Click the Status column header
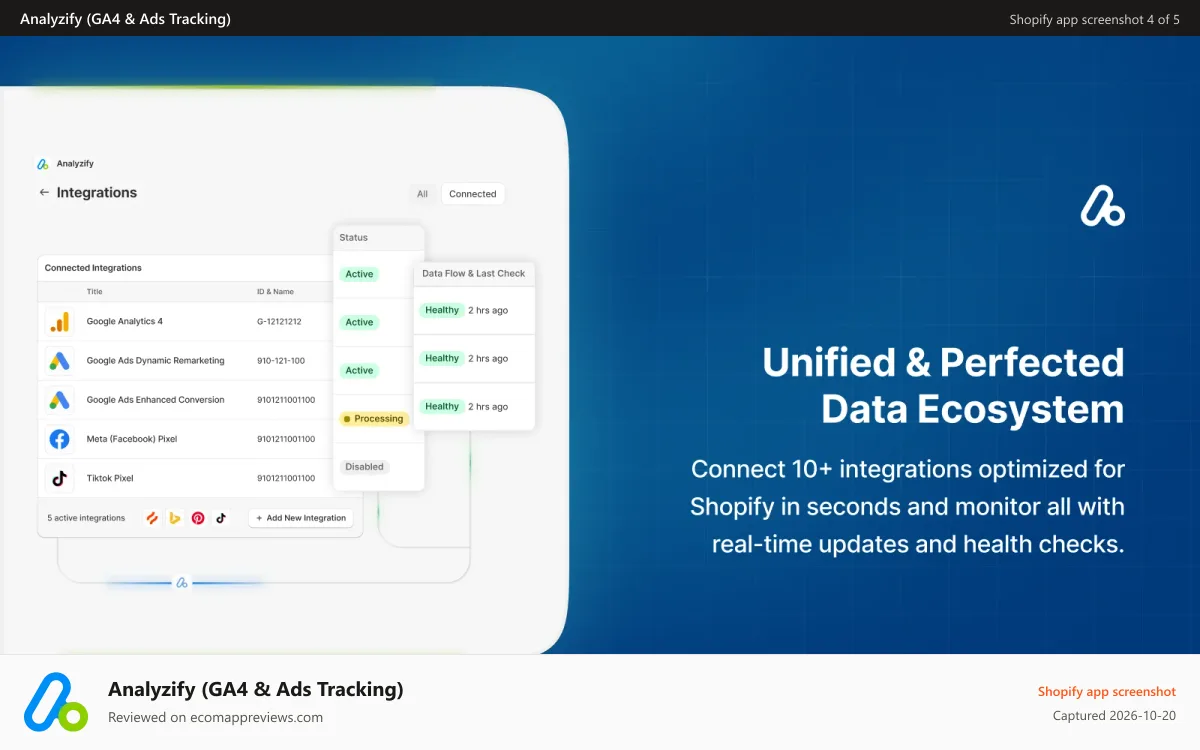This screenshot has height=750, width=1200. point(354,238)
